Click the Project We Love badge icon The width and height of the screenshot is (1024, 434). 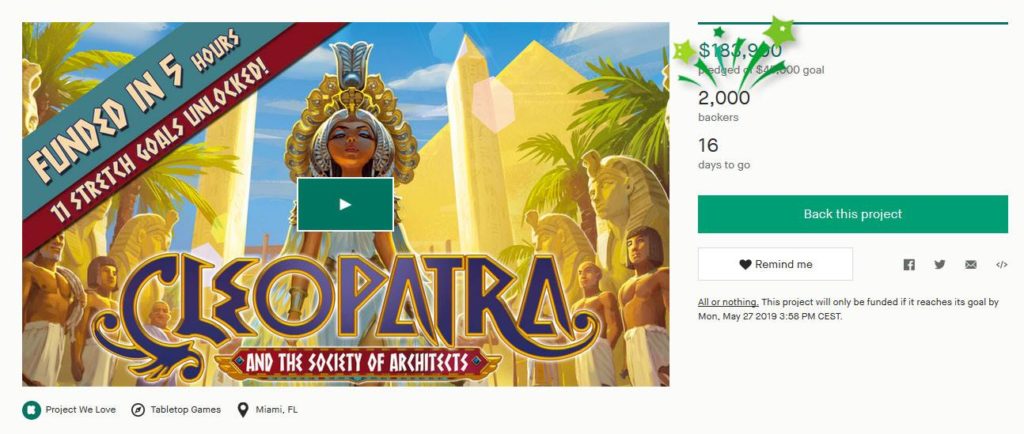pyautogui.click(x=31, y=410)
